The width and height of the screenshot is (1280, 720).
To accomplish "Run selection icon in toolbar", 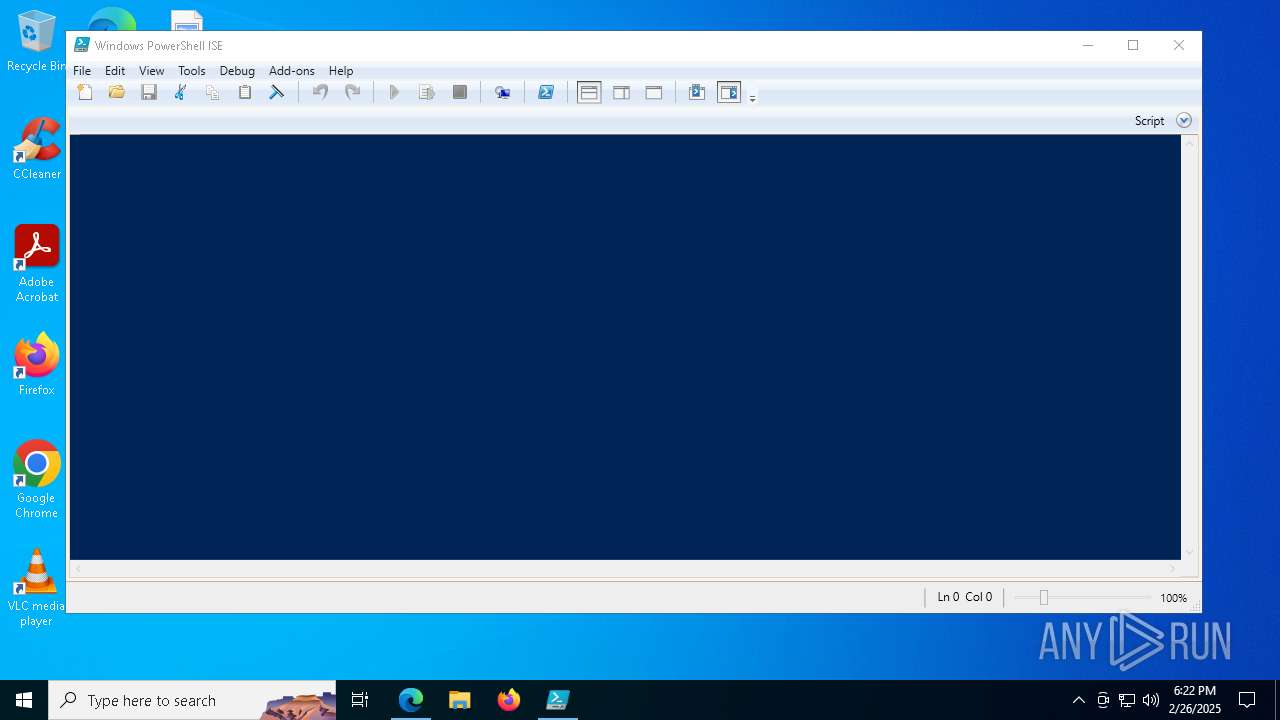I will click(427, 92).
